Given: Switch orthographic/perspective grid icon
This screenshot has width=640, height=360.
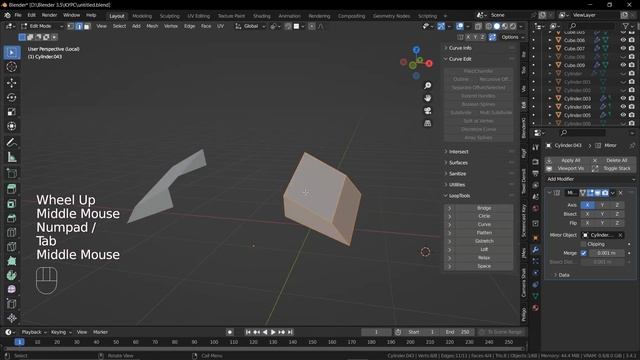Looking at the screenshot, I should click(x=427, y=123).
